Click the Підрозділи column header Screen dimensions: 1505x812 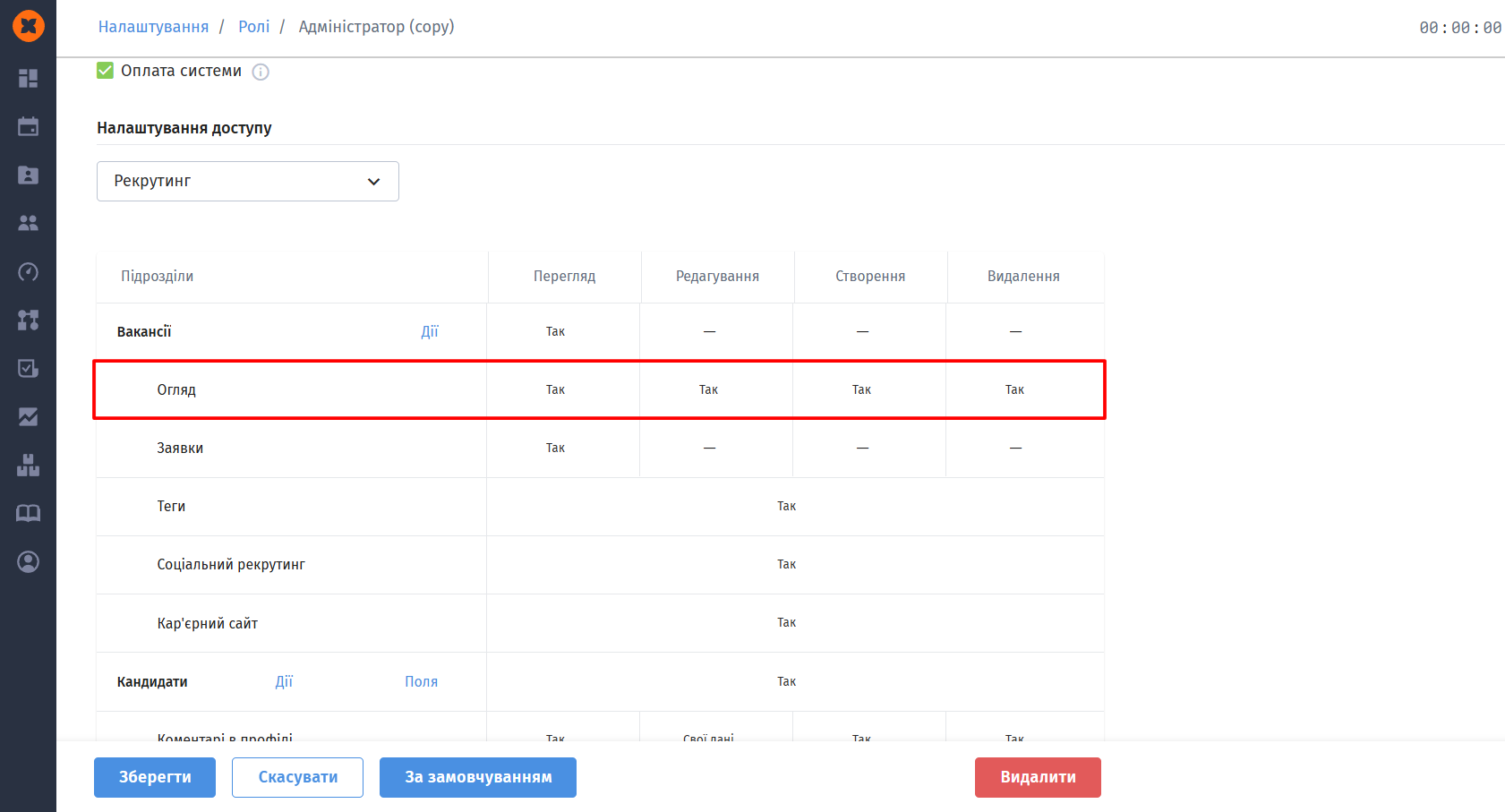(158, 276)
